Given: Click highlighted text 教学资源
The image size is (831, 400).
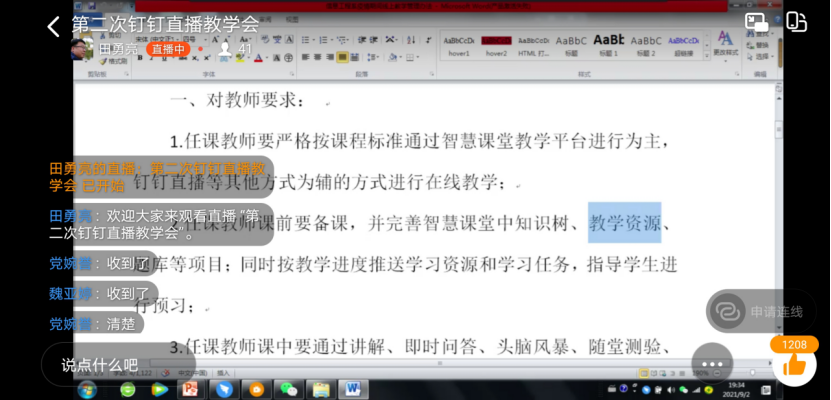Looking at the screenshot, I should tap(624, 223).
